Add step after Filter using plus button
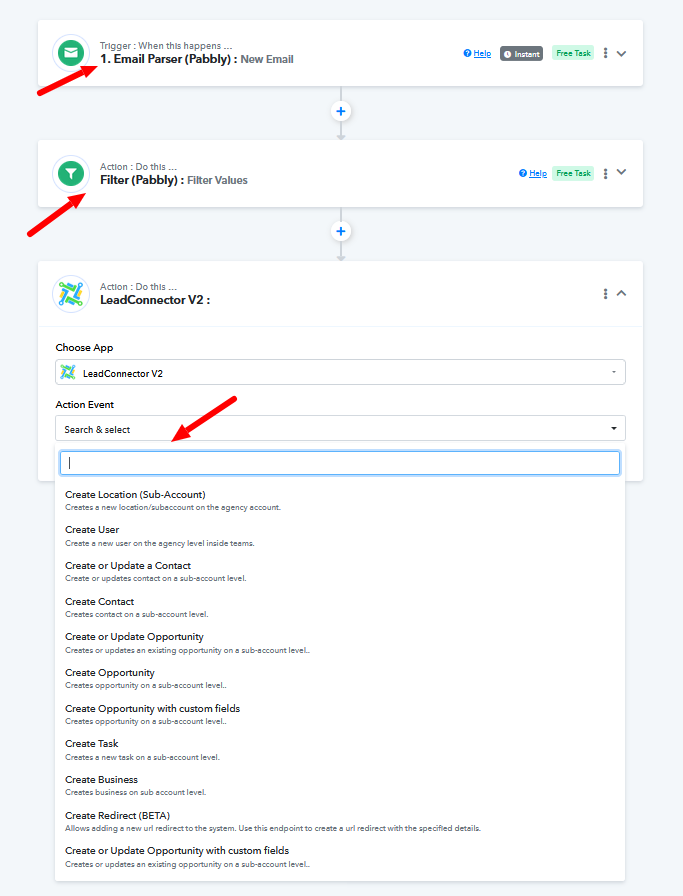 [x=341, y=231]
